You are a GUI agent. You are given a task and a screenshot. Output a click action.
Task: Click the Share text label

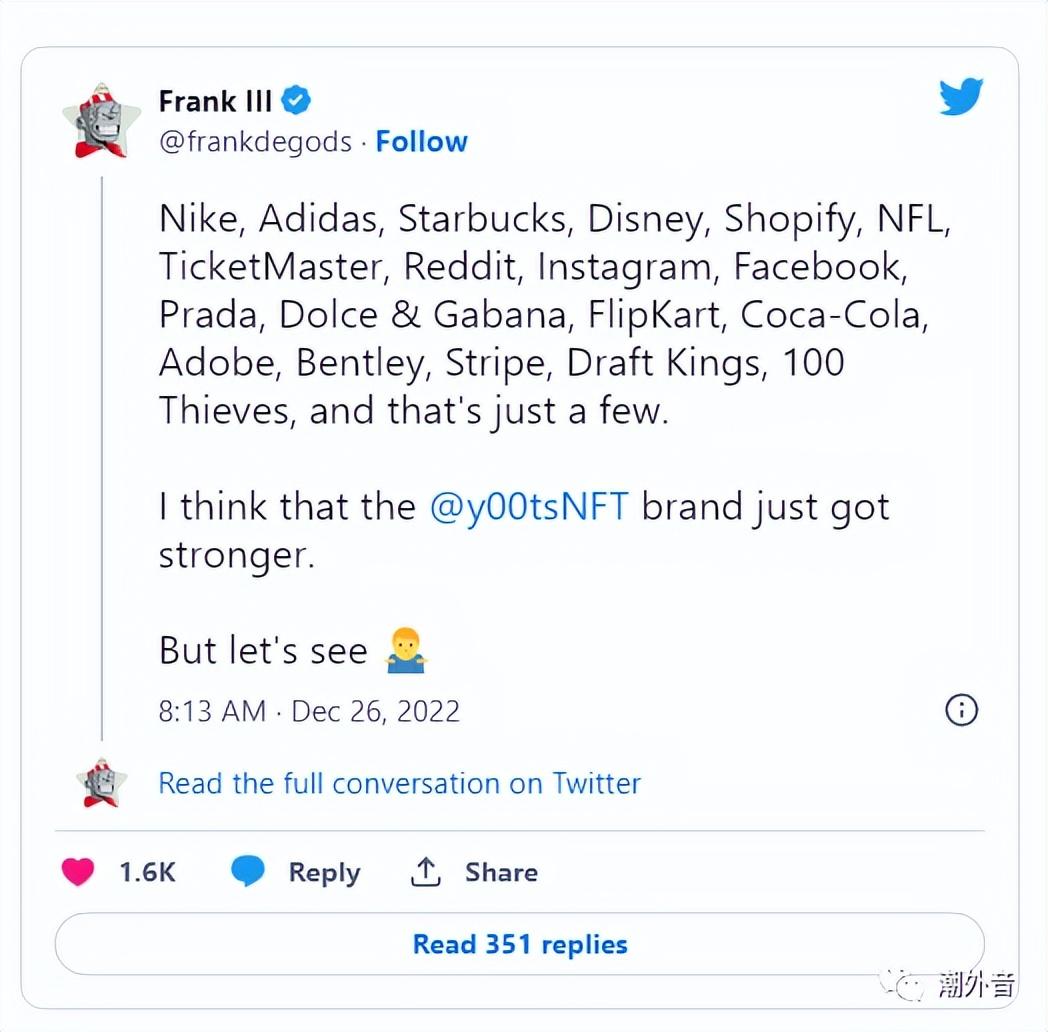coord(501,872)
